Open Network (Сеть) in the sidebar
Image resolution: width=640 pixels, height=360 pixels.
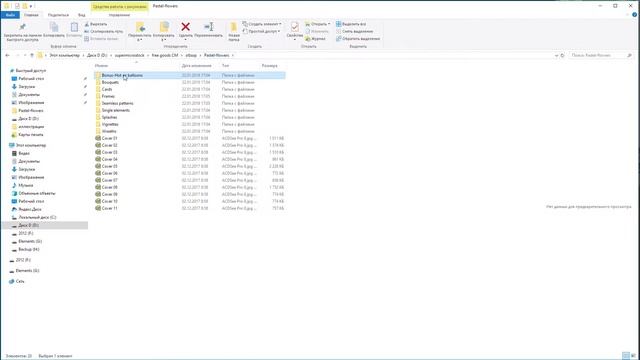(20, 281)
